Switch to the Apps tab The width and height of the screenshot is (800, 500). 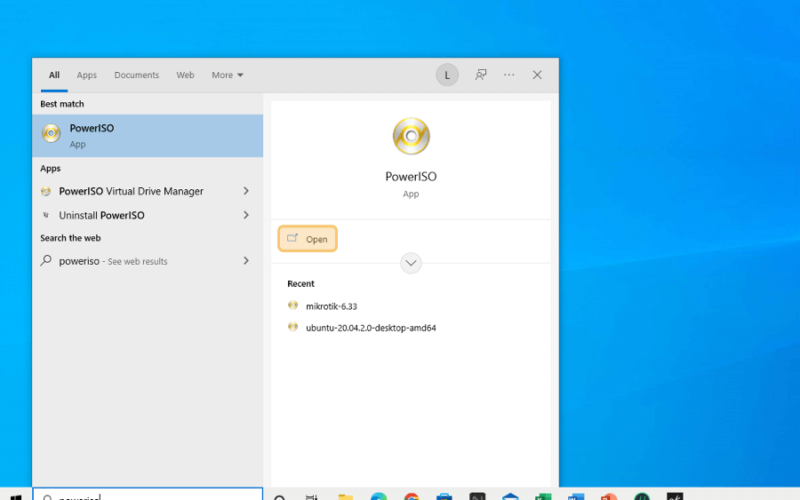tap(87, 75)
